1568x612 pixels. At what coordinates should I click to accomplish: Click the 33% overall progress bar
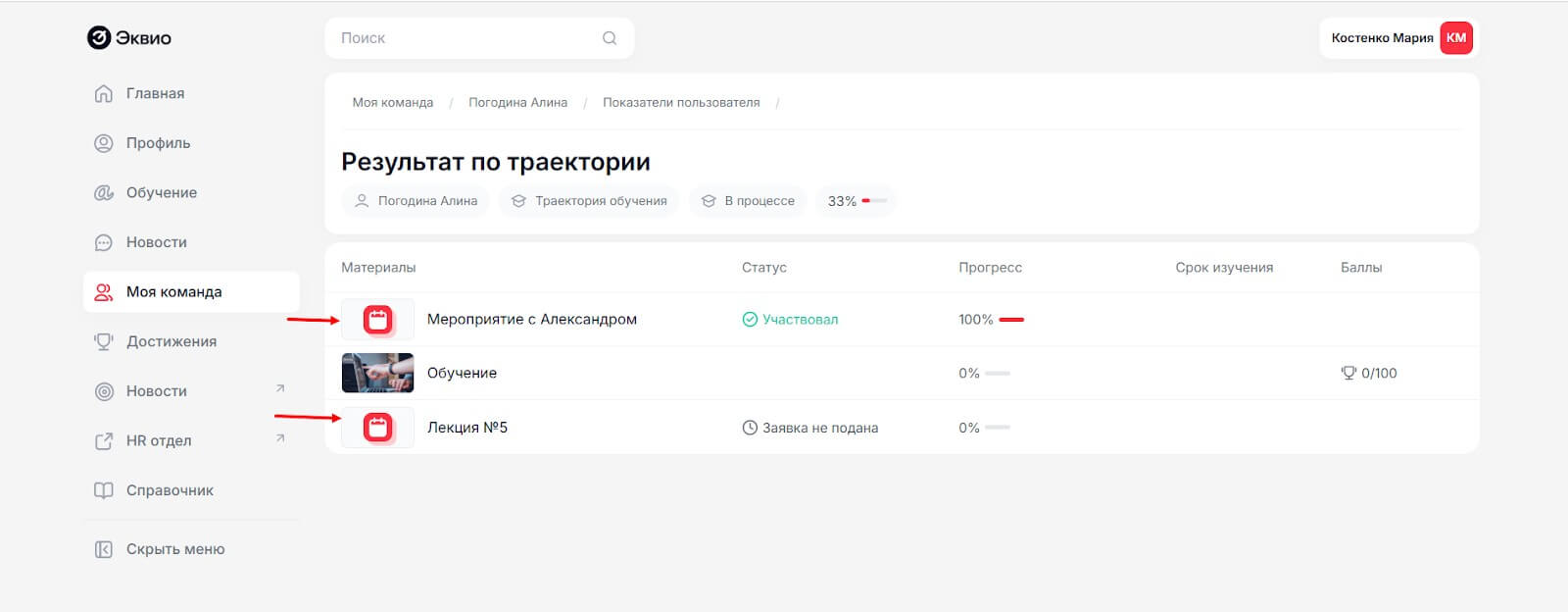(874, 201)
